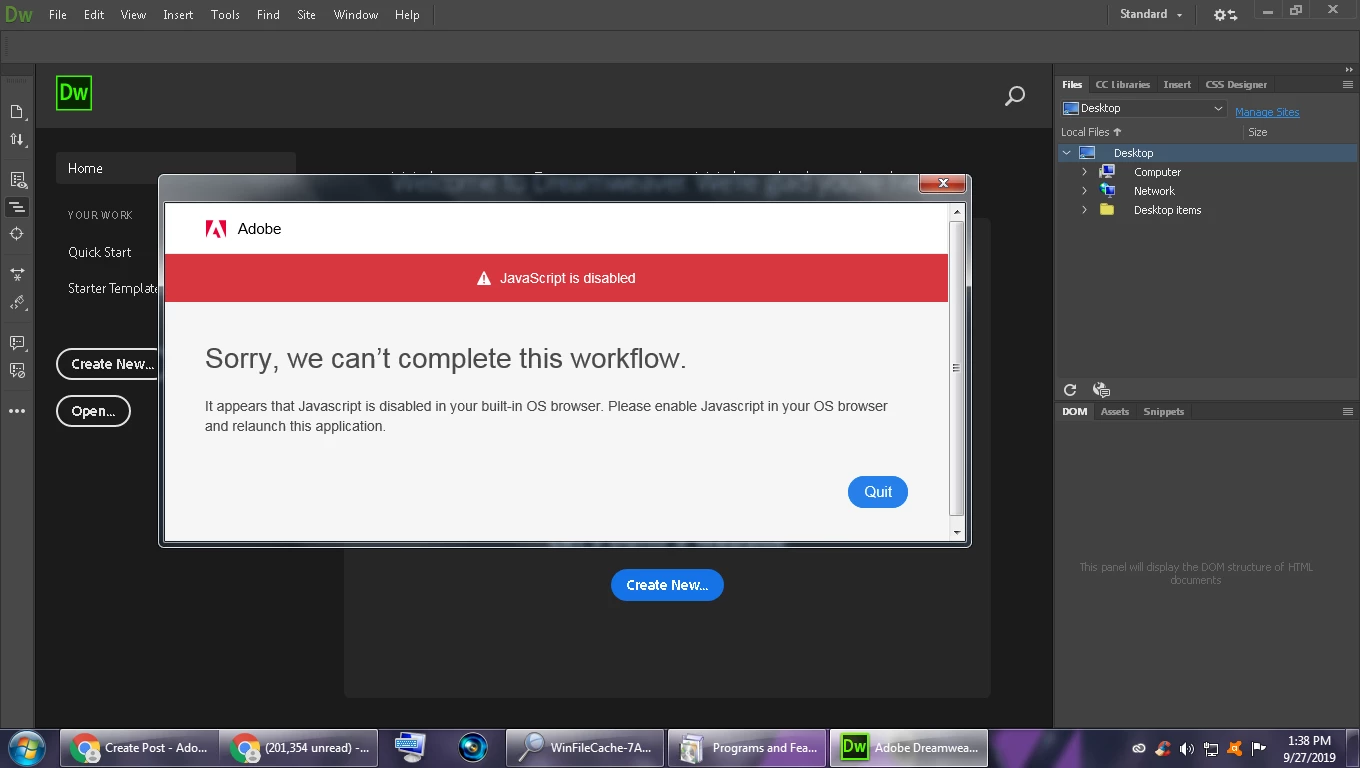1360x768 pixels.
Task: Open the volume icon in system tray
Action: pos(1186,748)
